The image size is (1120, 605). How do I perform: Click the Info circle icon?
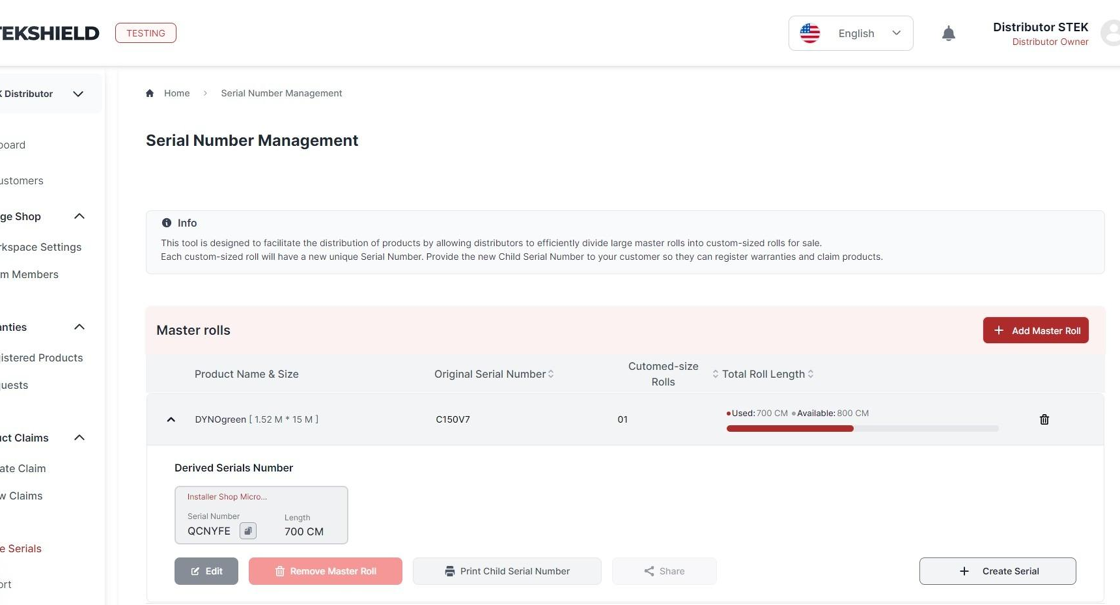click(x=166, y=223)
